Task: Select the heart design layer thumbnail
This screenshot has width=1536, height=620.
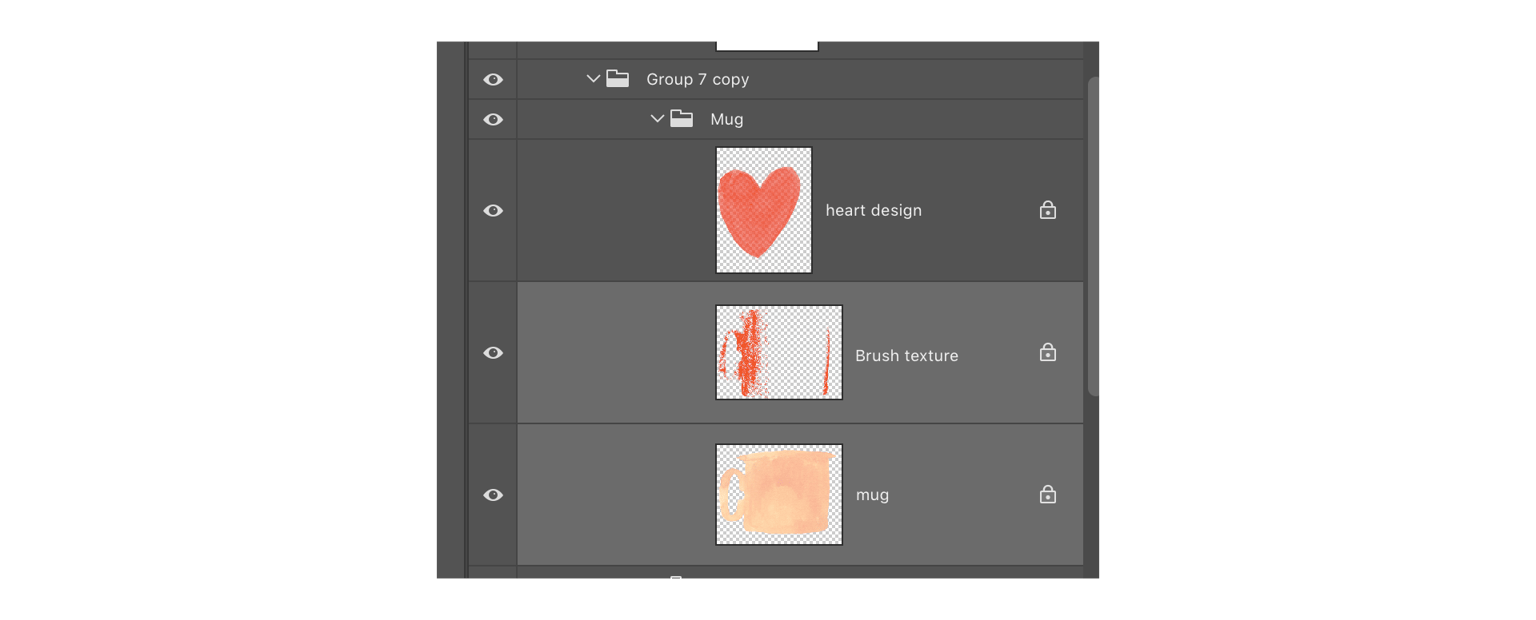Action: click(764, 210)
